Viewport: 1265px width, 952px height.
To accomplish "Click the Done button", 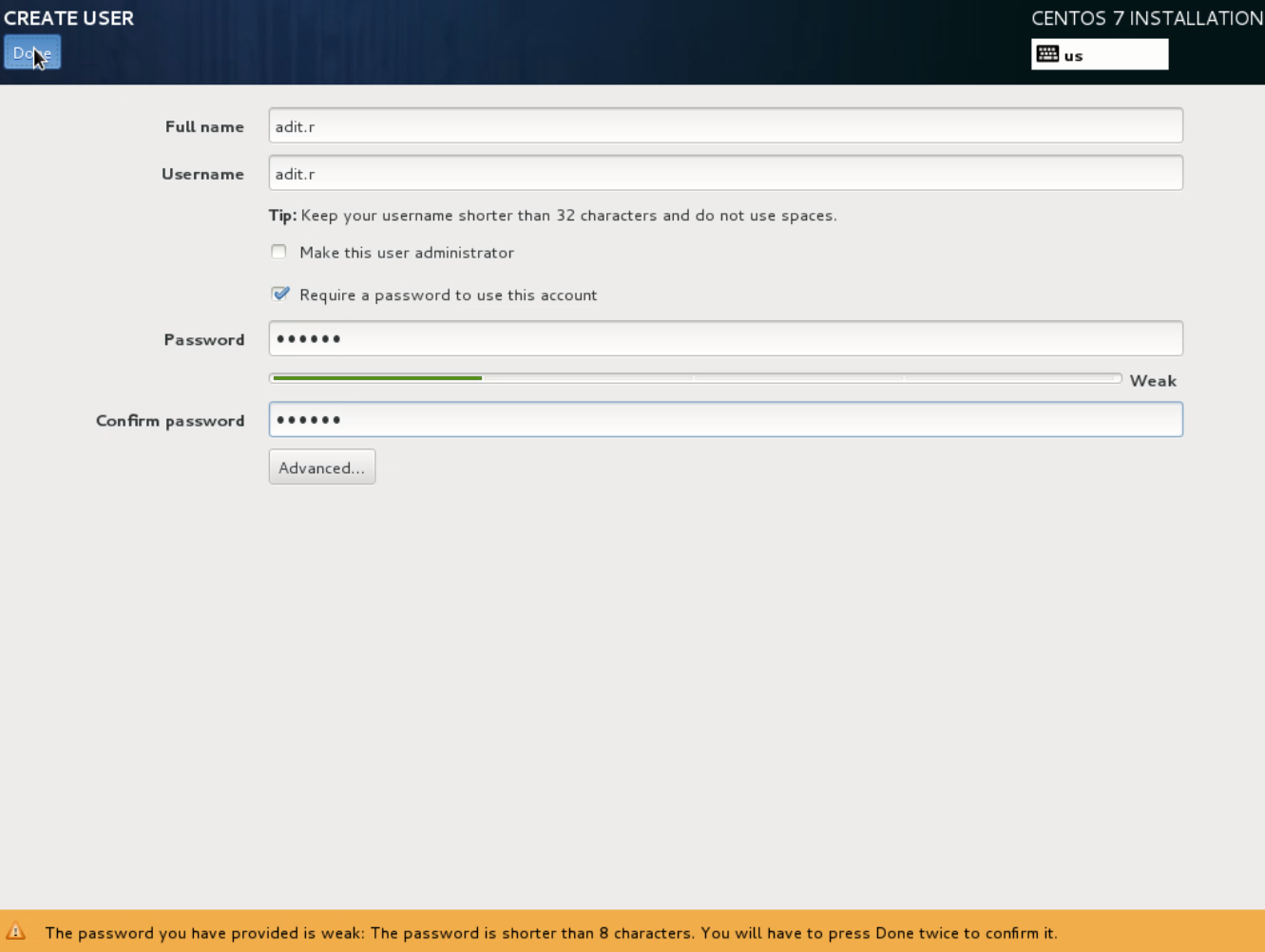I will point(32,52).
